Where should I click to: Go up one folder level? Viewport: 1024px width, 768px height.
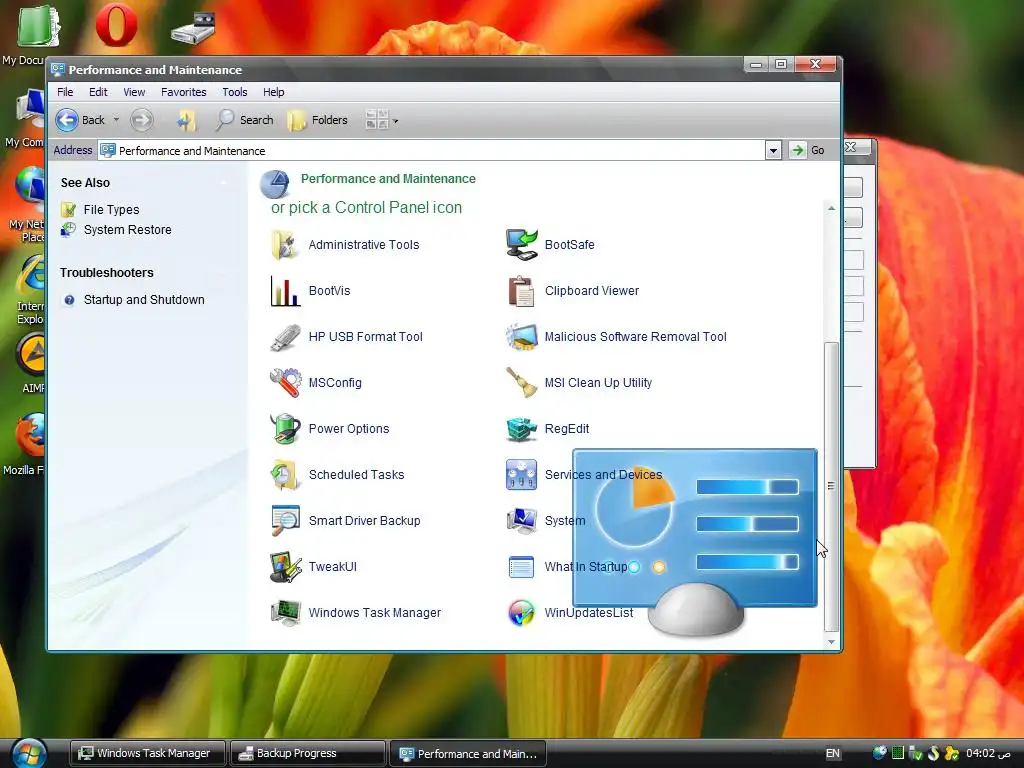point(187,120)
